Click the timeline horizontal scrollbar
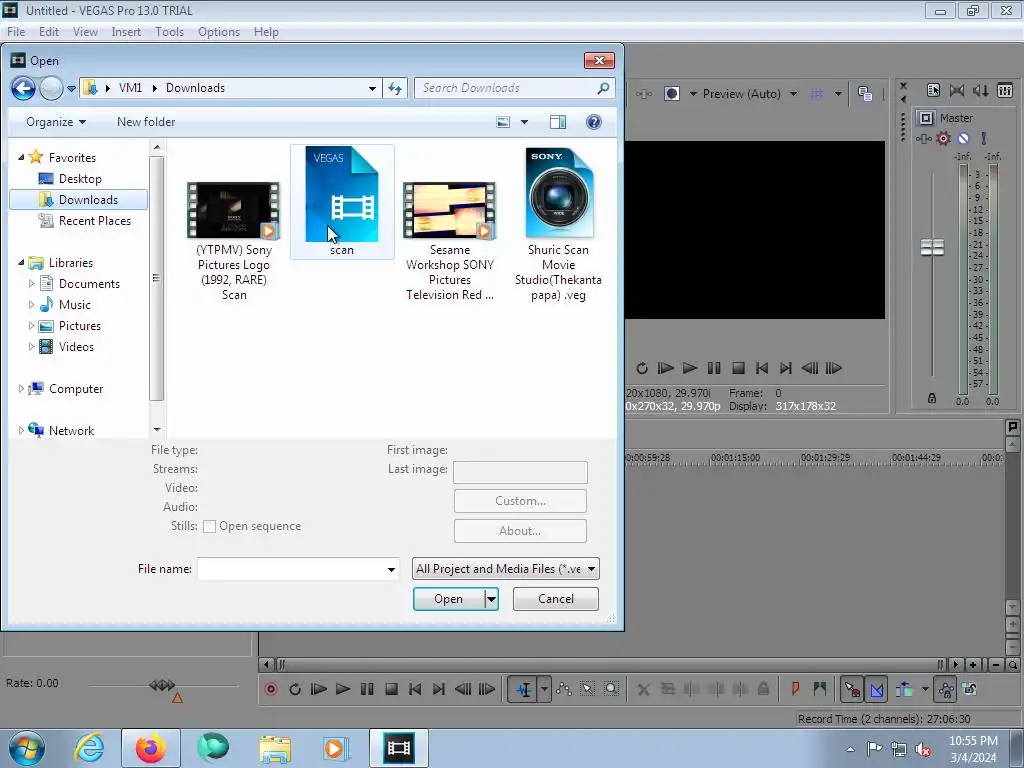This screenshot has height=768, width=1024. pyautogui.click(x=610, y=665)
